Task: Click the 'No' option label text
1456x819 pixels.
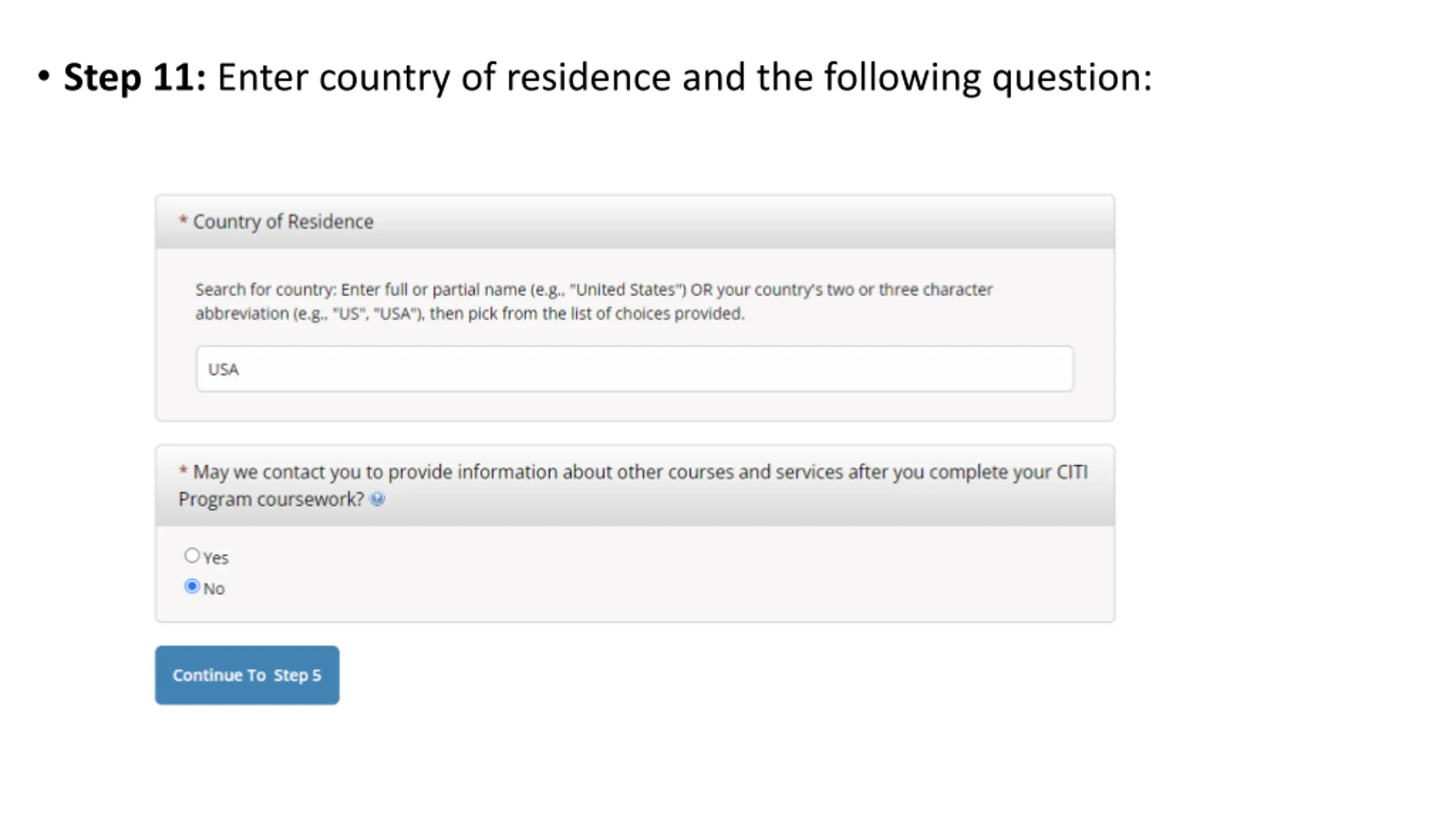Action: (x=214, y=589)
